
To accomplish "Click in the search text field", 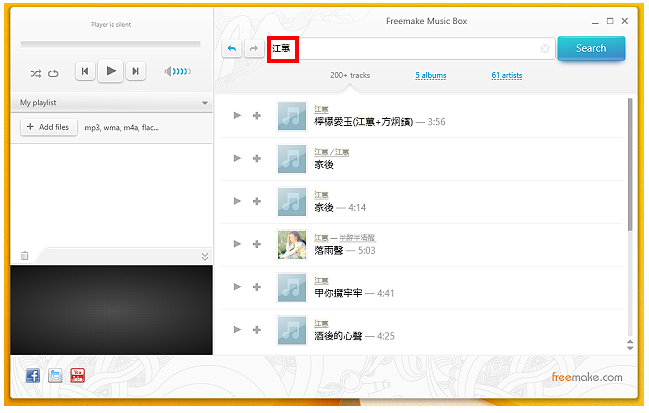I will [410, 48].
